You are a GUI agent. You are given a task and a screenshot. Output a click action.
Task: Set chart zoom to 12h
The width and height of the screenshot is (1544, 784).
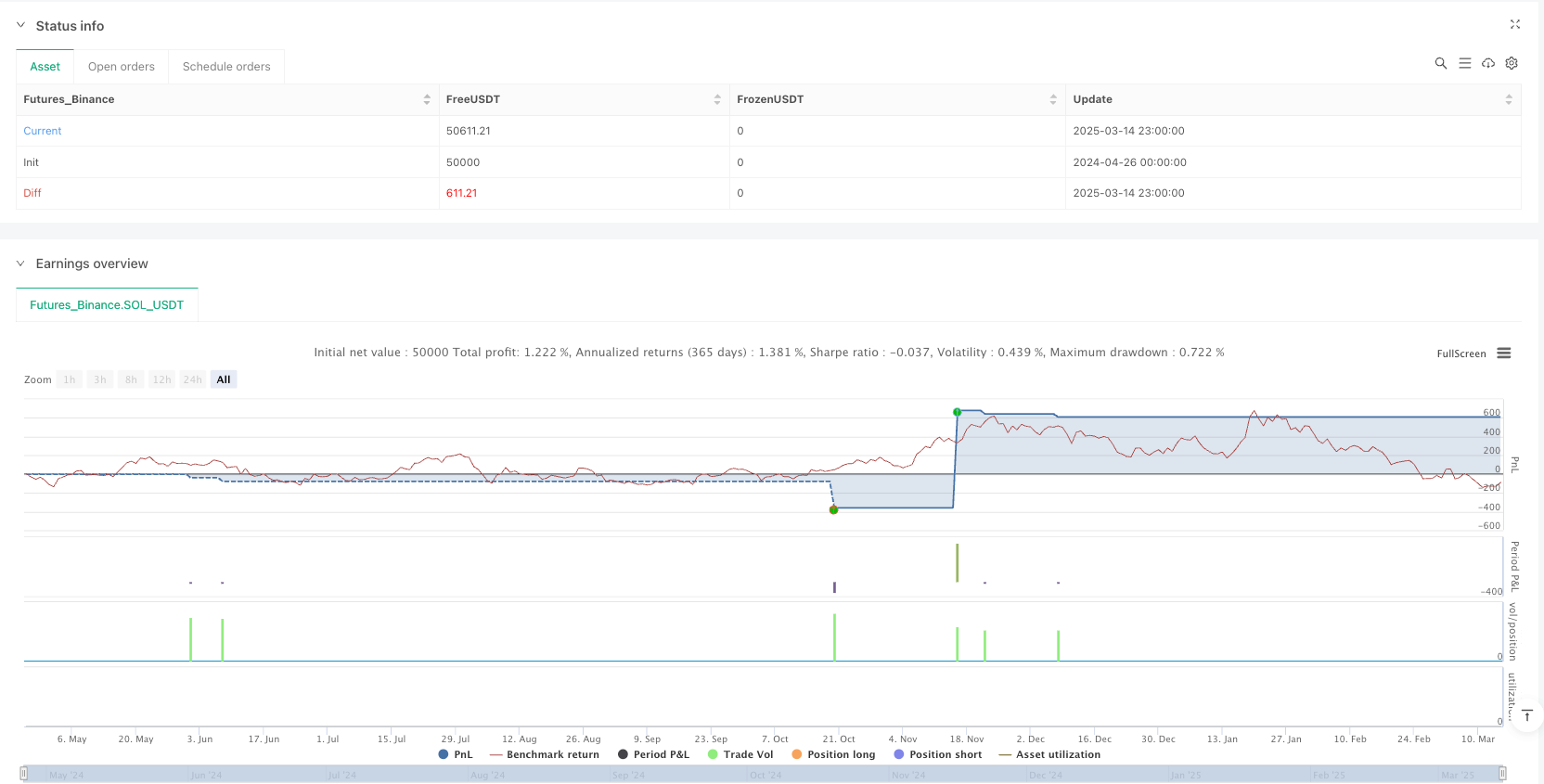point(162,379)
